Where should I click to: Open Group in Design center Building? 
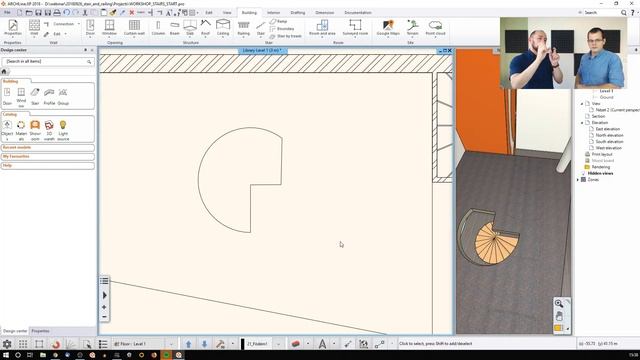point(63,96)
